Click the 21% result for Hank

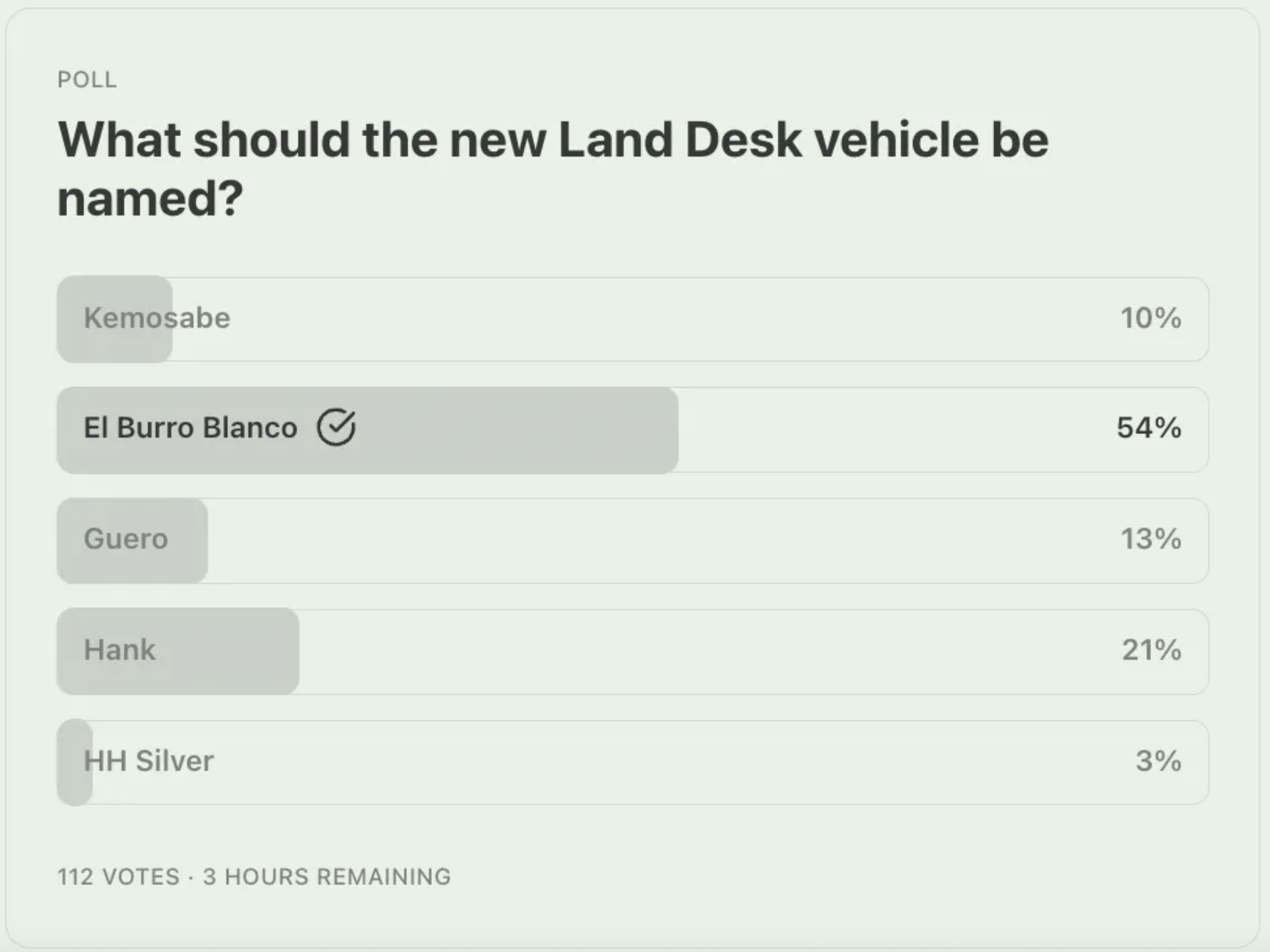tap(1151, 650)
